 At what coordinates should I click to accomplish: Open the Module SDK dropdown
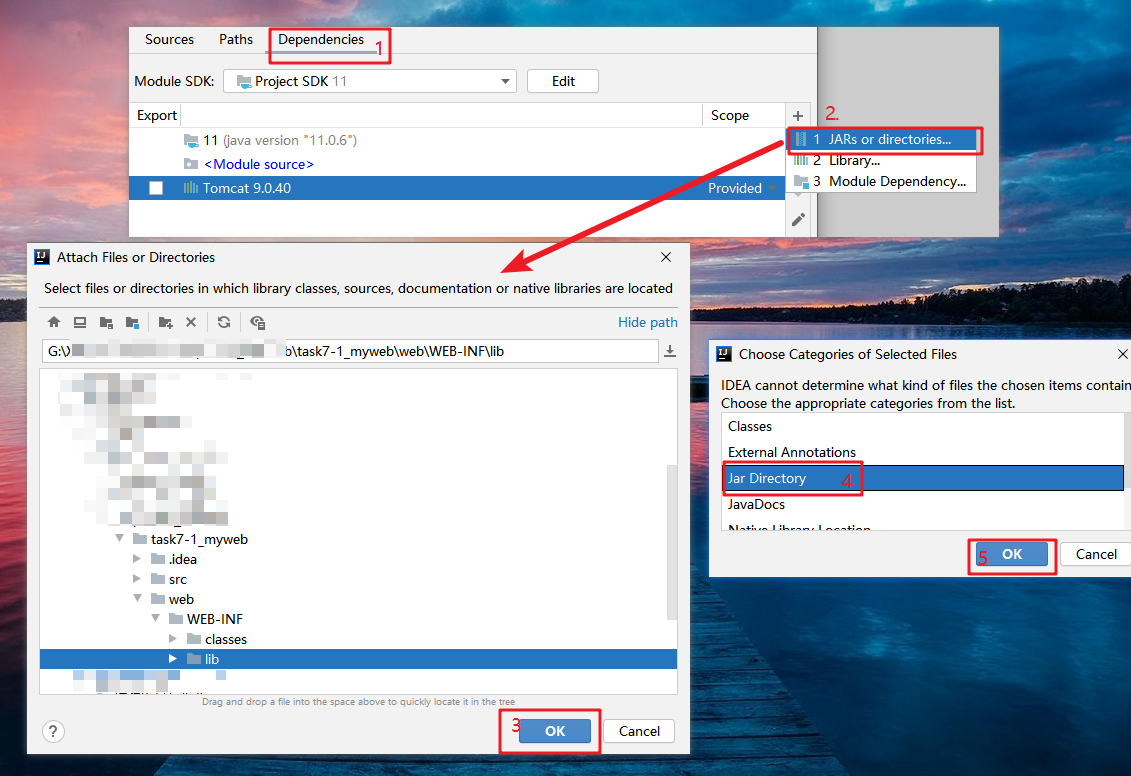(x=370, y=81)
